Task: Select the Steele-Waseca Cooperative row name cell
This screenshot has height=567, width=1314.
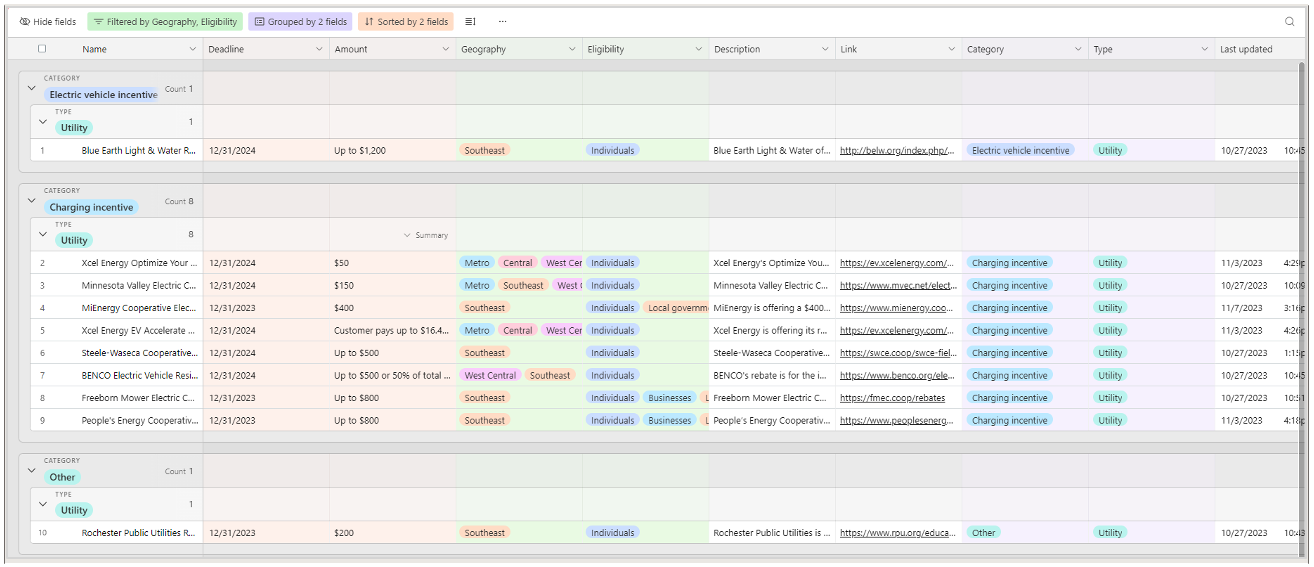Action: pyautogui.click(x=139, y=353)
